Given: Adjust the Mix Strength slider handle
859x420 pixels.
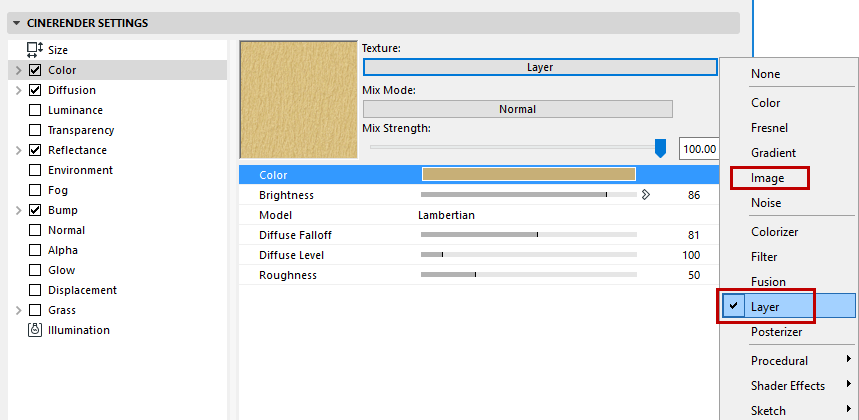Looking at the screenshot, I should tap(661, 148).
